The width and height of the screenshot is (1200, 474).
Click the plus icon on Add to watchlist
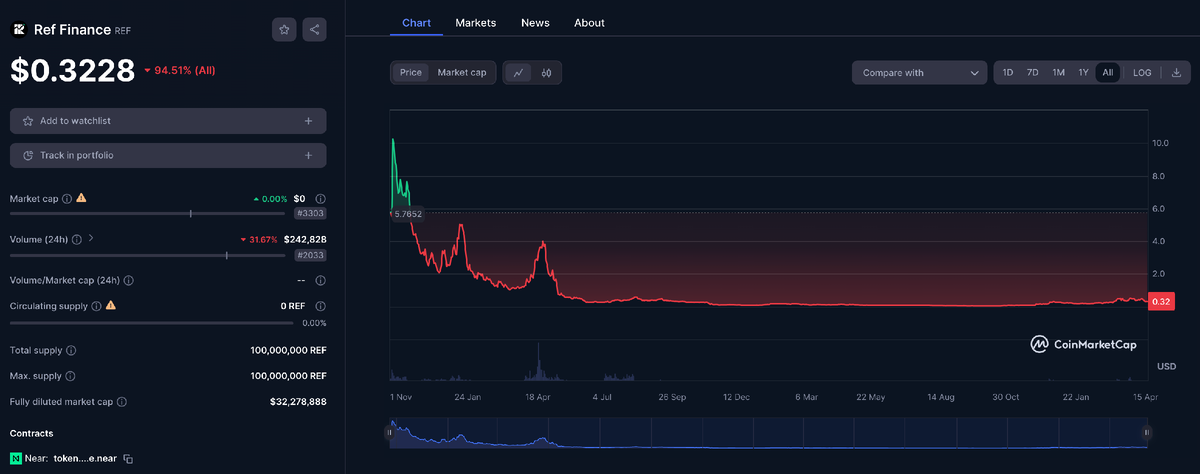pos(308,121)
